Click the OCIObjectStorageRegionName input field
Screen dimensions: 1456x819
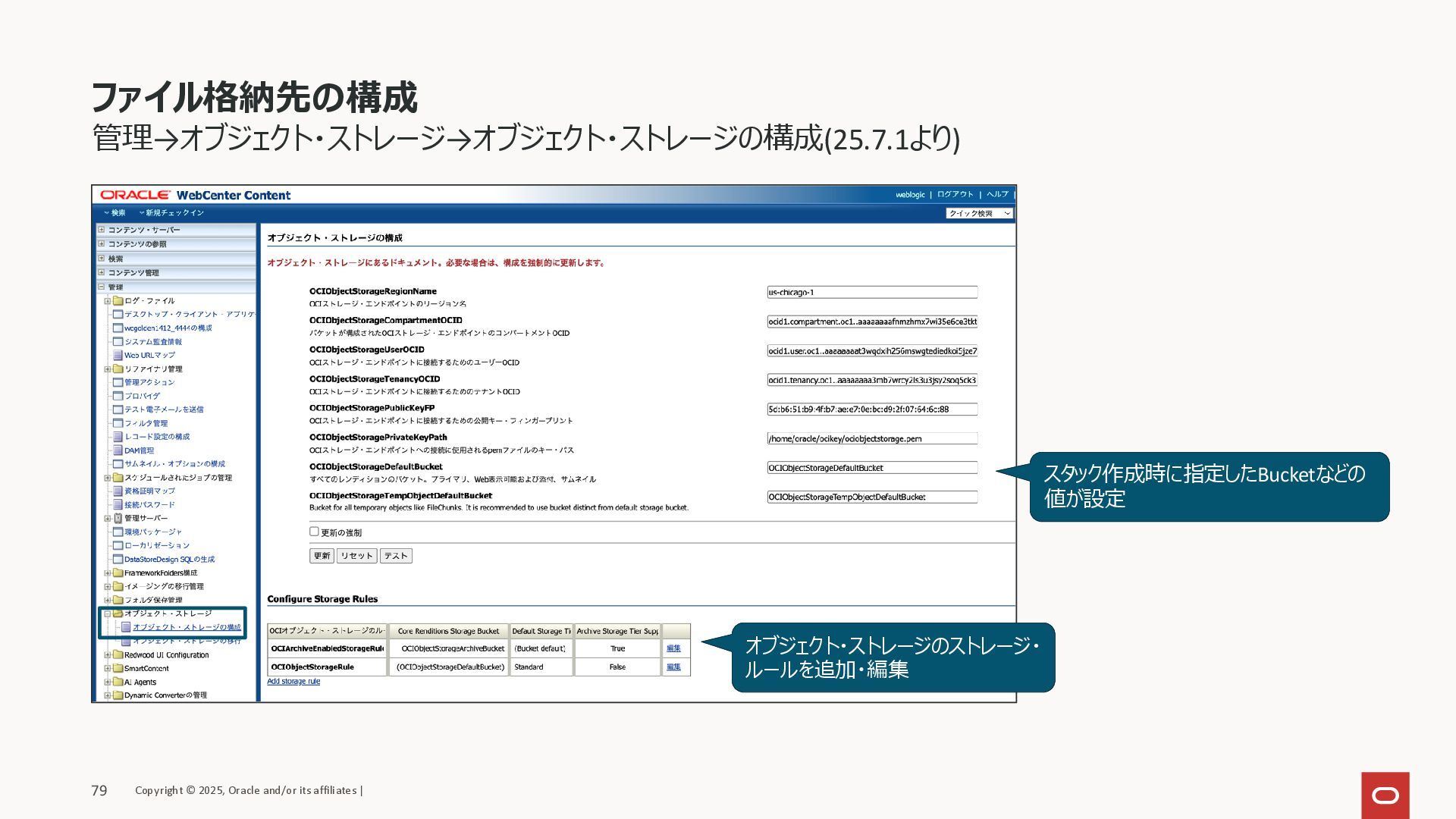pyautogui.click(x=871, y=293)
